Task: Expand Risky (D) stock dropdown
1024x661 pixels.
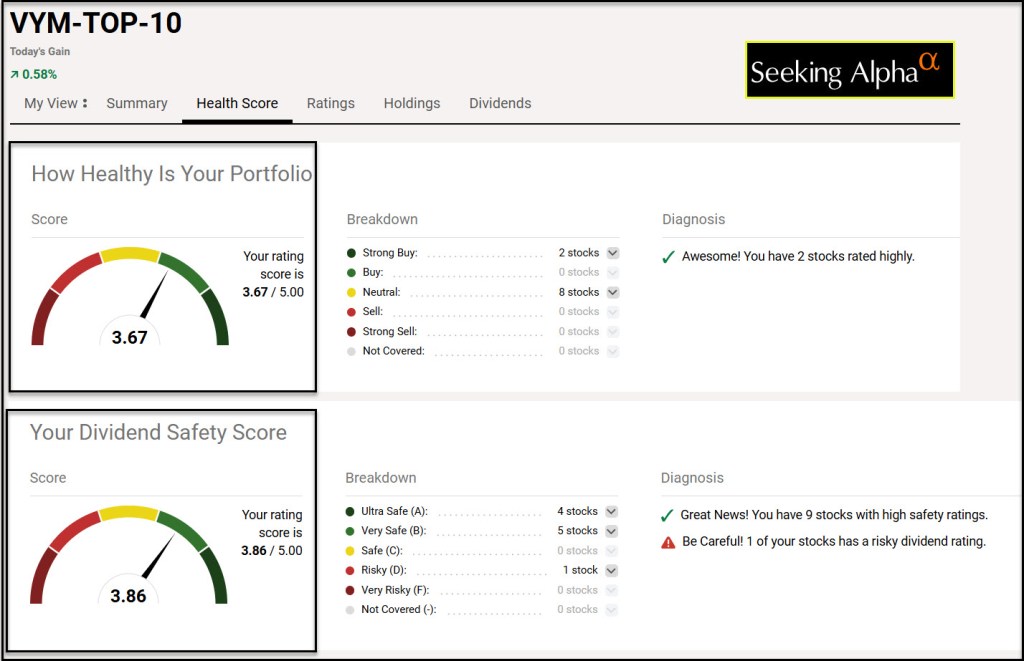Action: pyautogui.click(x=612, y=570)
